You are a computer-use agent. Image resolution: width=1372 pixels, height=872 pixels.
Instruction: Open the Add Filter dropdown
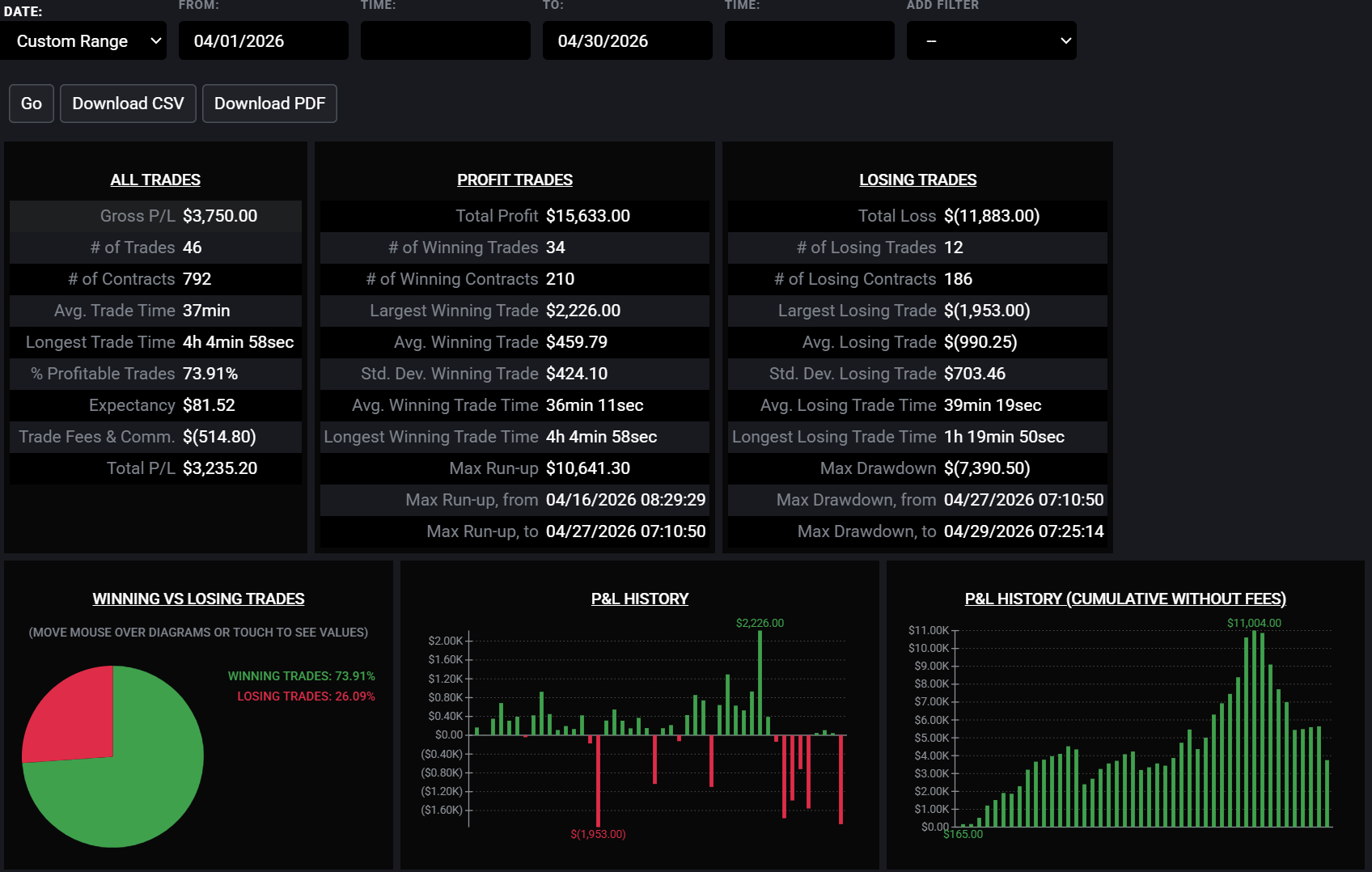pos(991,40)
